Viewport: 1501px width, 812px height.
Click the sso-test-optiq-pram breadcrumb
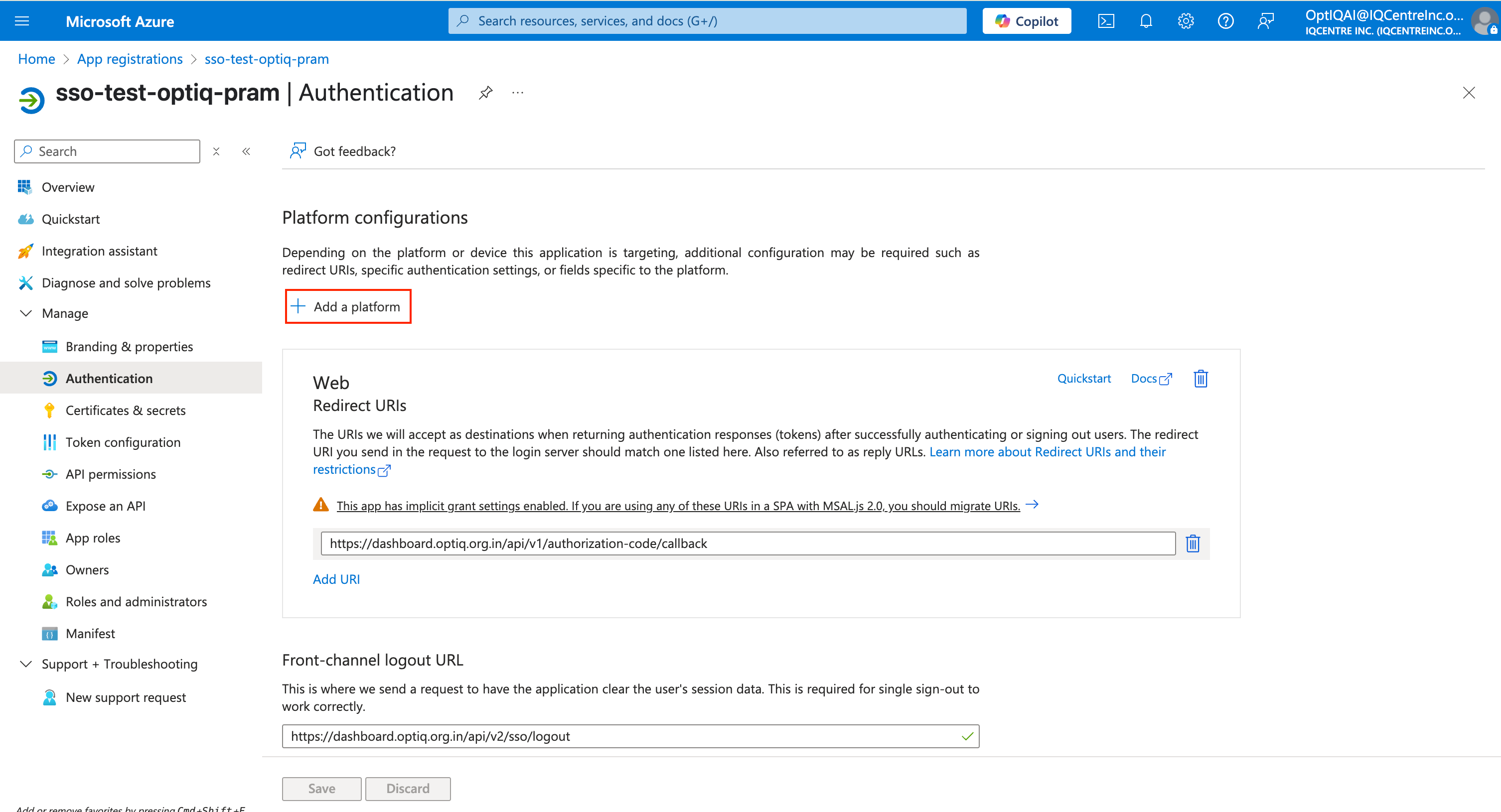267,59
